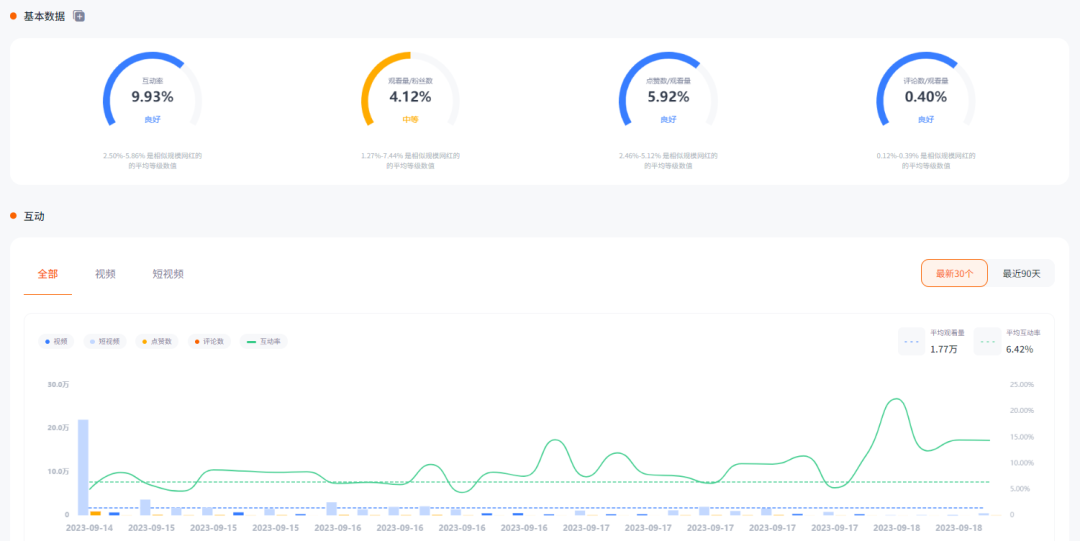1080x541 pixels.
Task: Click the orange bullet beside 互动 heading
Action: pos(13,216)
